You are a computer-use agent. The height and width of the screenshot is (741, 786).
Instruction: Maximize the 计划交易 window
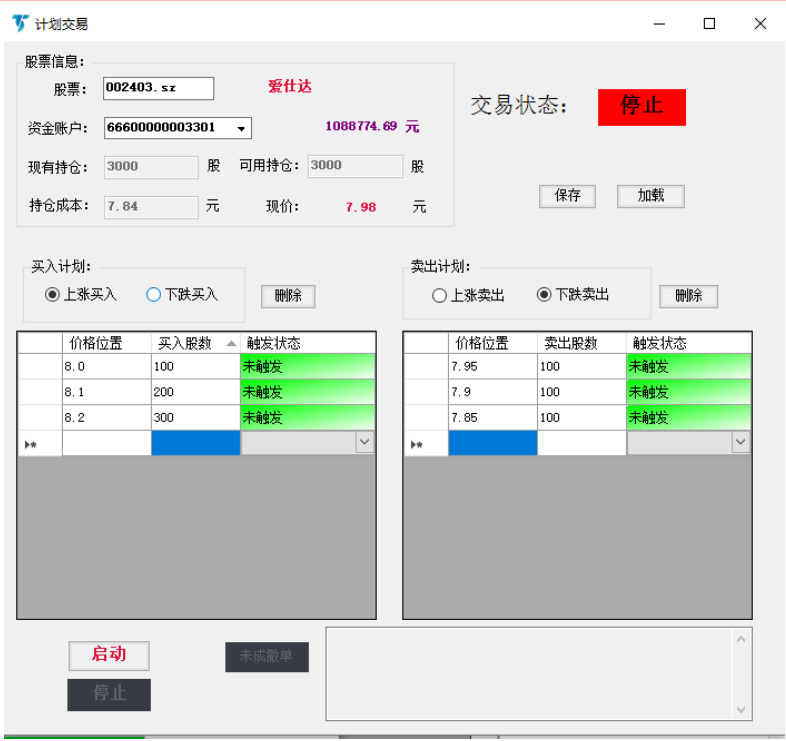[x=709, y=24]
